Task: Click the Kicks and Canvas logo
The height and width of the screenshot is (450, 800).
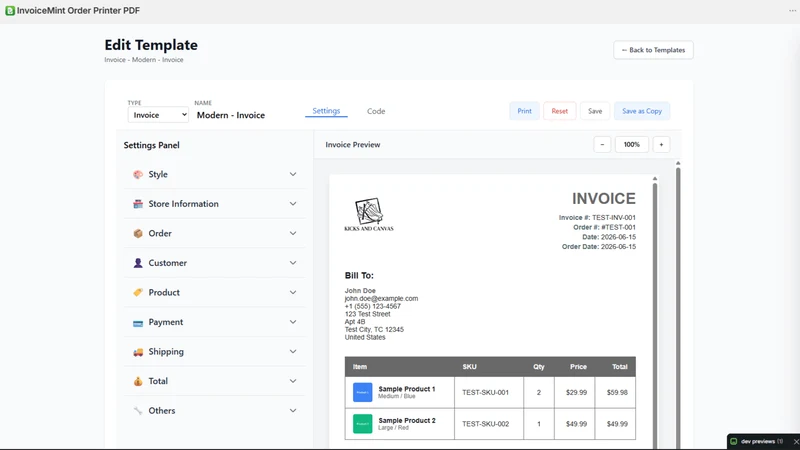Action: point(369,214)
